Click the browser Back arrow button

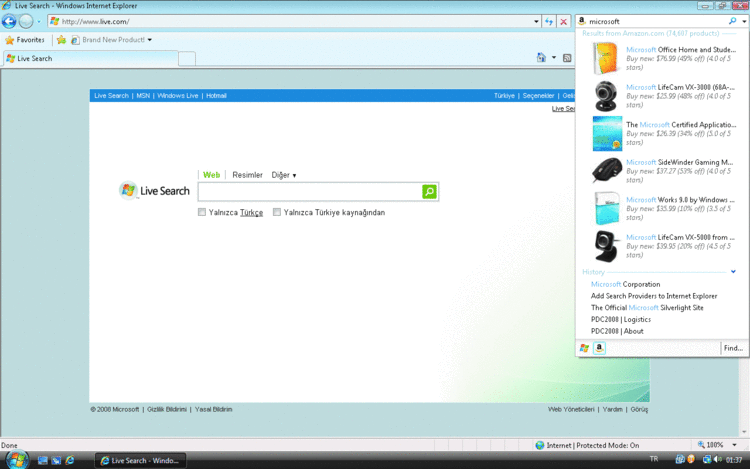tap(9, 22)
